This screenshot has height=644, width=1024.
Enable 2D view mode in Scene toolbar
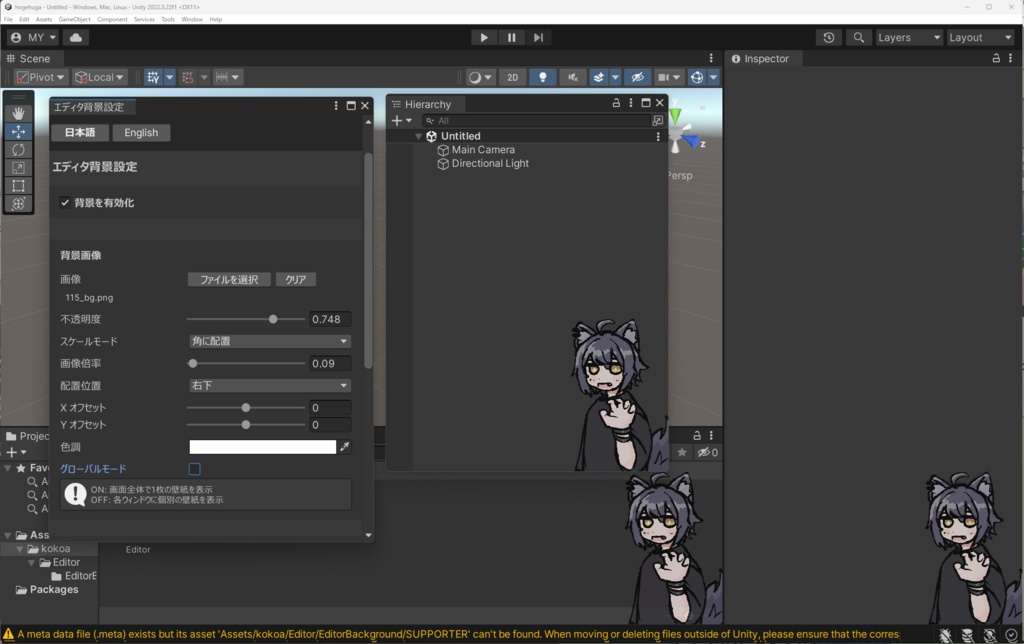point(511,77)
